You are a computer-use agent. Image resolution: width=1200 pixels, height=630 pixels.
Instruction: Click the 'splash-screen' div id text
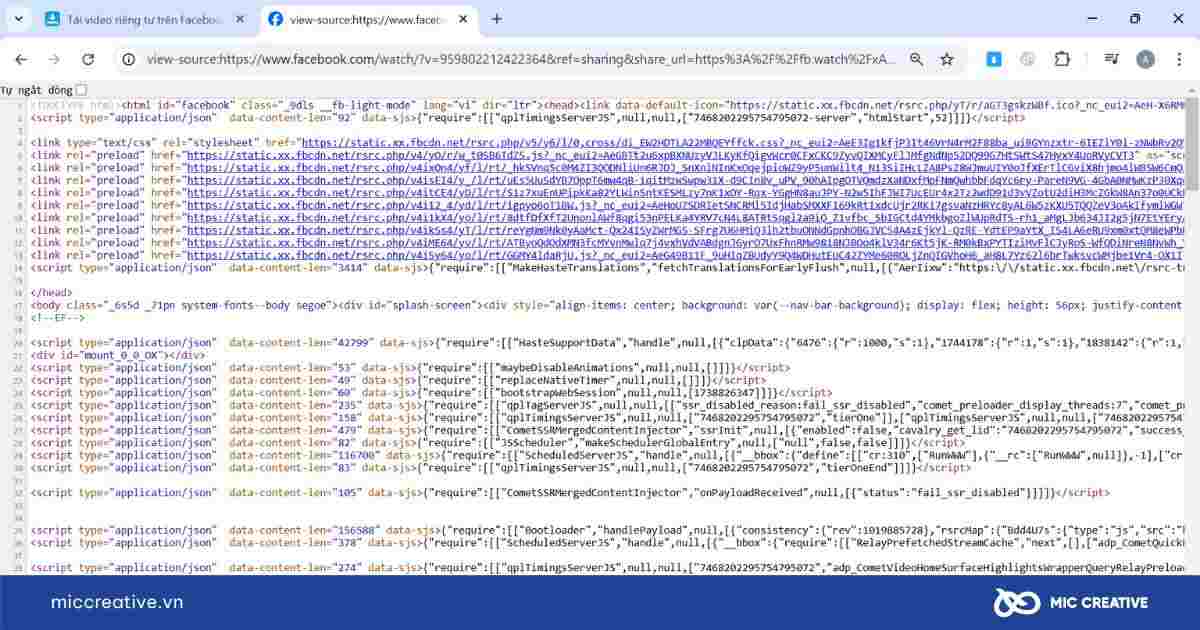pyautogui.click(x=433, y=305)
